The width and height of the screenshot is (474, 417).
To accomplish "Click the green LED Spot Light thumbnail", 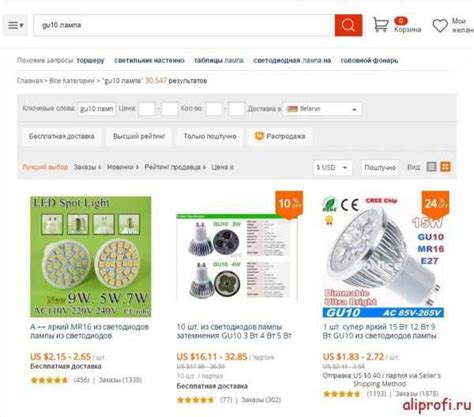I will (91, 257).
